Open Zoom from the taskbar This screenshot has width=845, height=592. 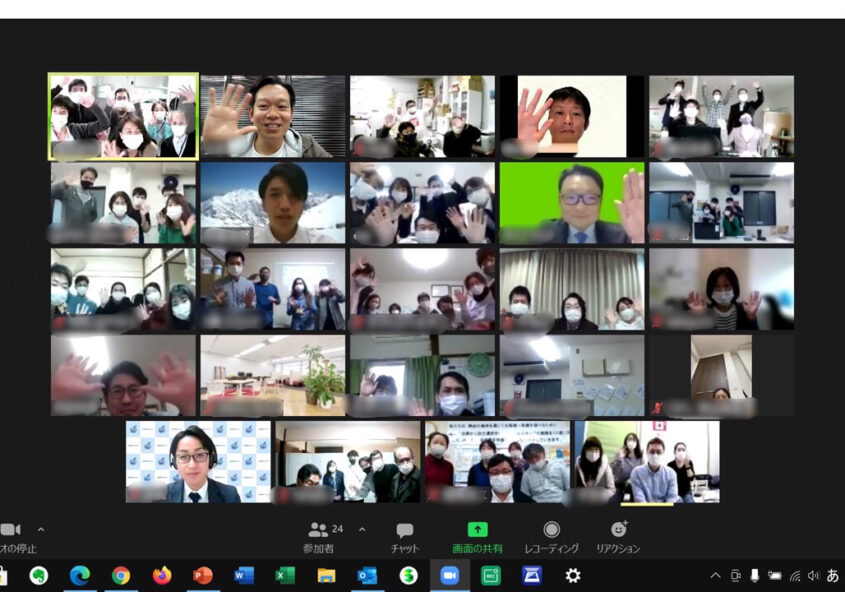[x=449, y=575]
